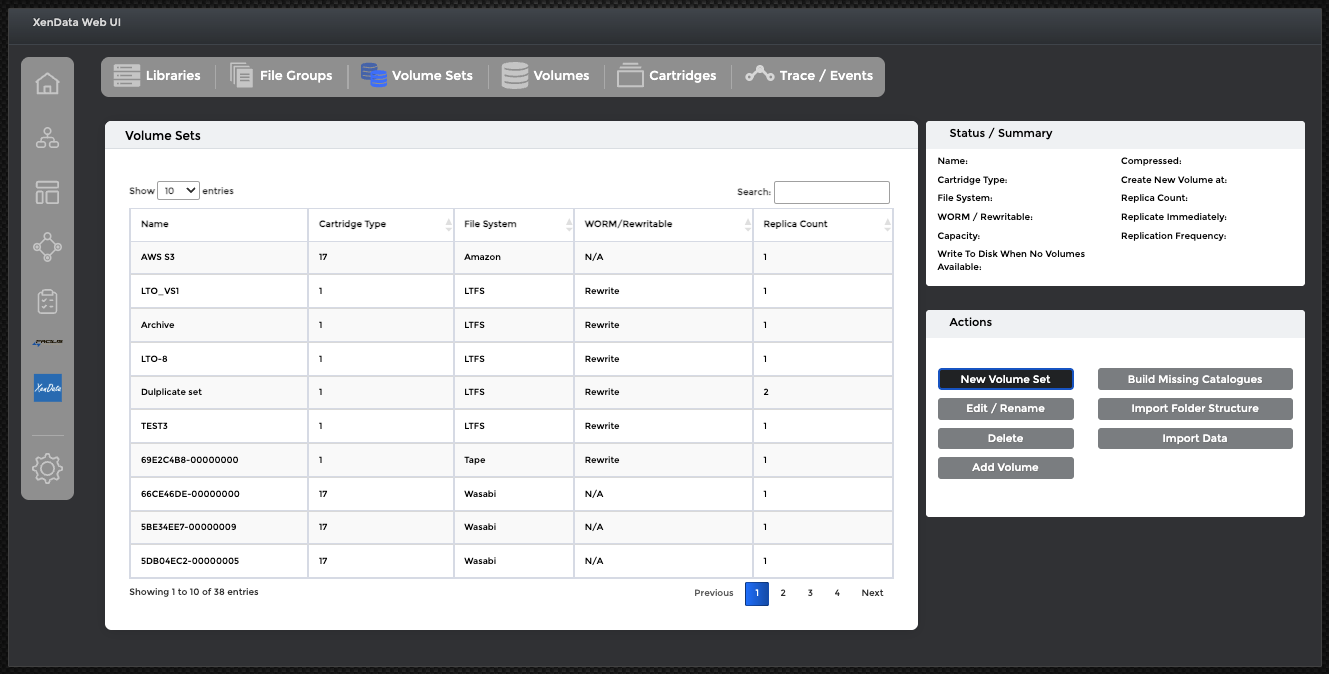
Task: Select the LTO-8 volume set row
Action: [x=511, y=359]
